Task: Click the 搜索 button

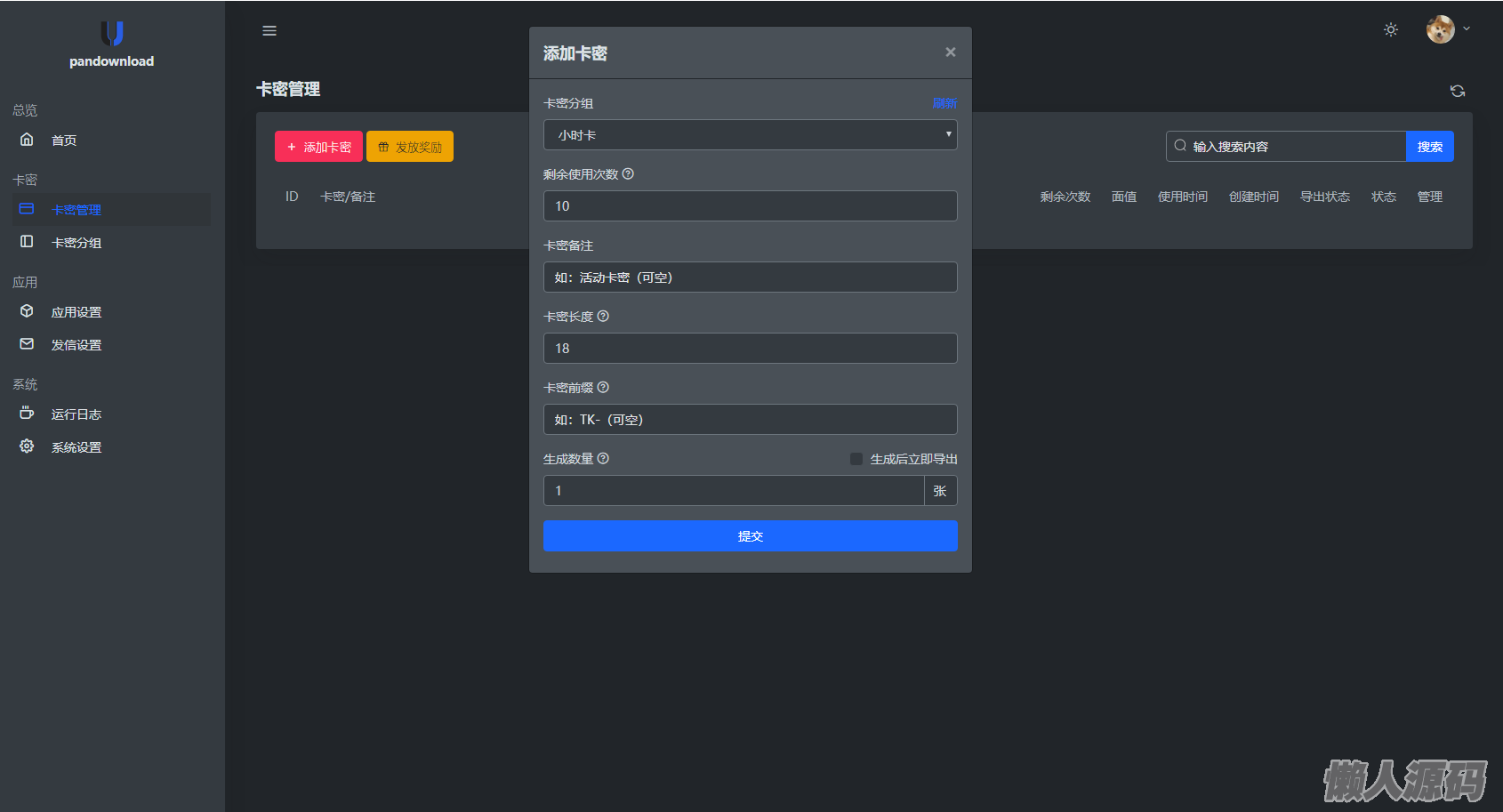Action: pyautogui.click(x=1430, y=147)
